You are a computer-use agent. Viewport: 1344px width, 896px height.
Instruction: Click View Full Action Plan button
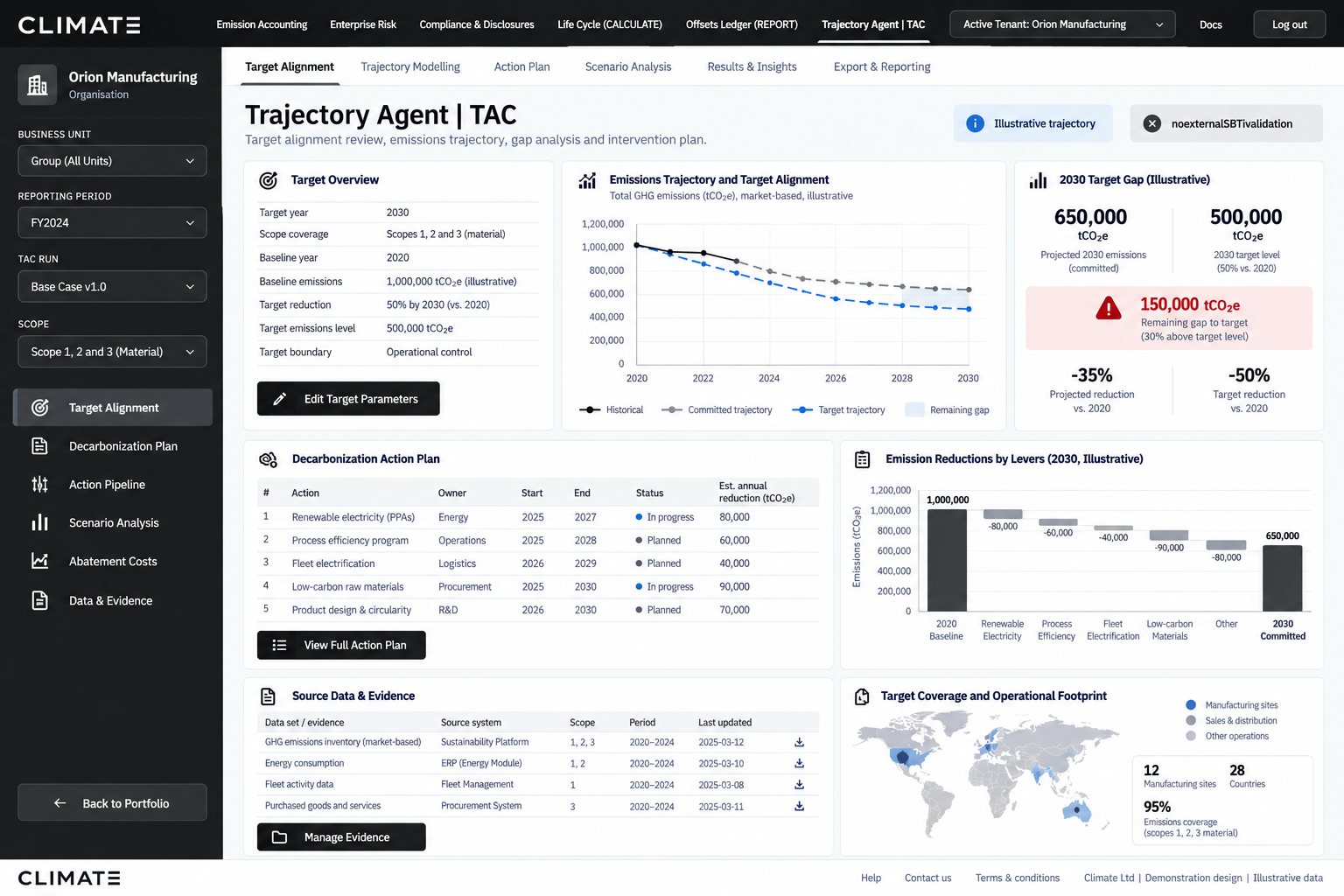[341, 645]
